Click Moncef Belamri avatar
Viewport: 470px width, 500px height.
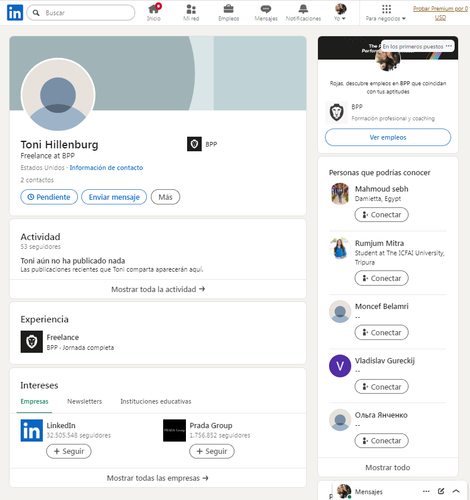(x=340, y=311)
